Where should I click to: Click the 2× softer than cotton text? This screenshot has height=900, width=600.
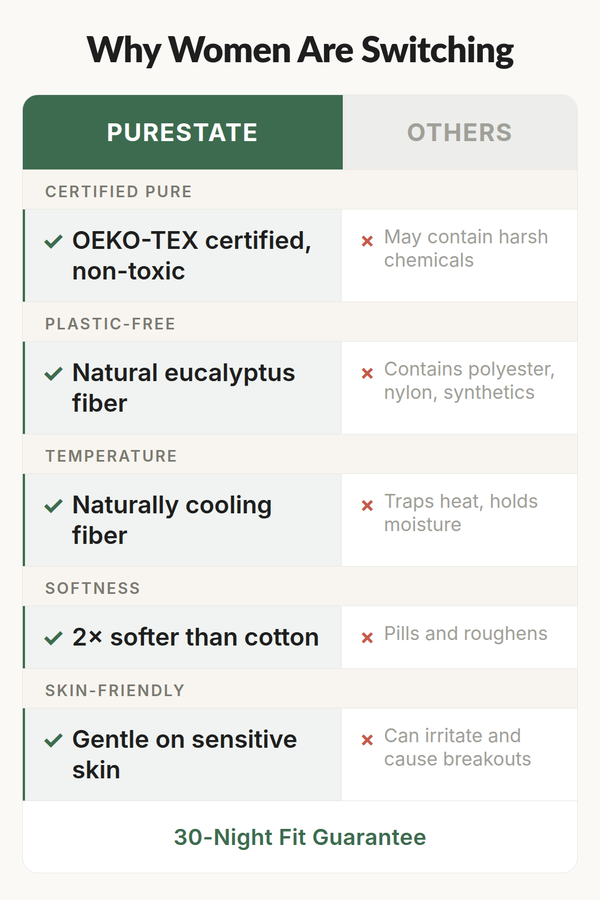(x=195, y=637)
